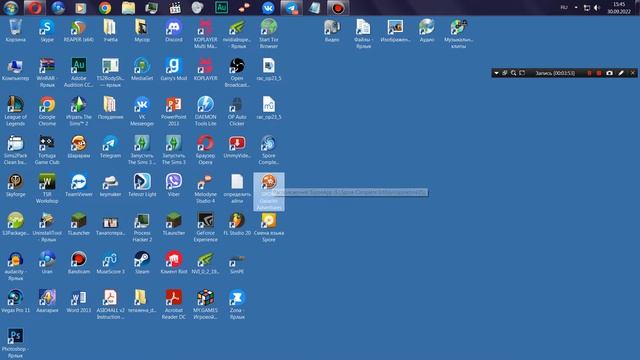
Task: Show hidden tray icons arrow
Action: [576, 7]
